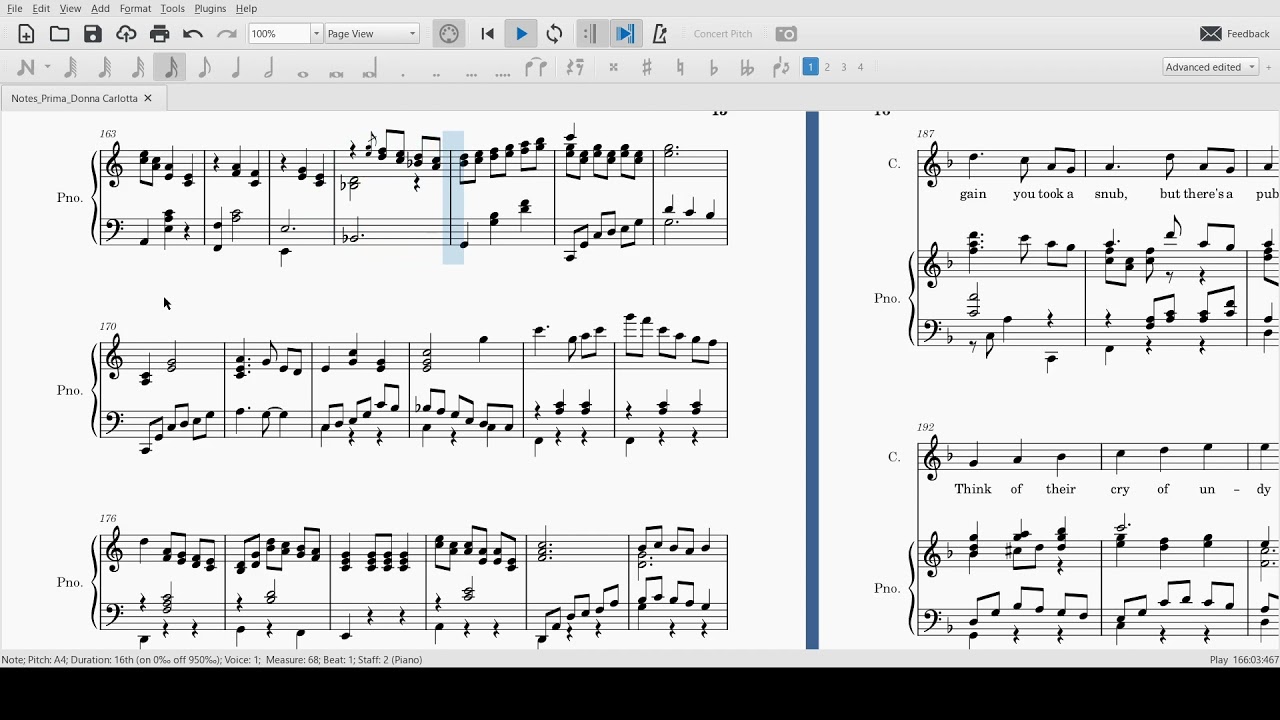Add a new workspace with plus button
Image resolution: width=1280 pixels, height=720 pixels.
coord(1269,67)
